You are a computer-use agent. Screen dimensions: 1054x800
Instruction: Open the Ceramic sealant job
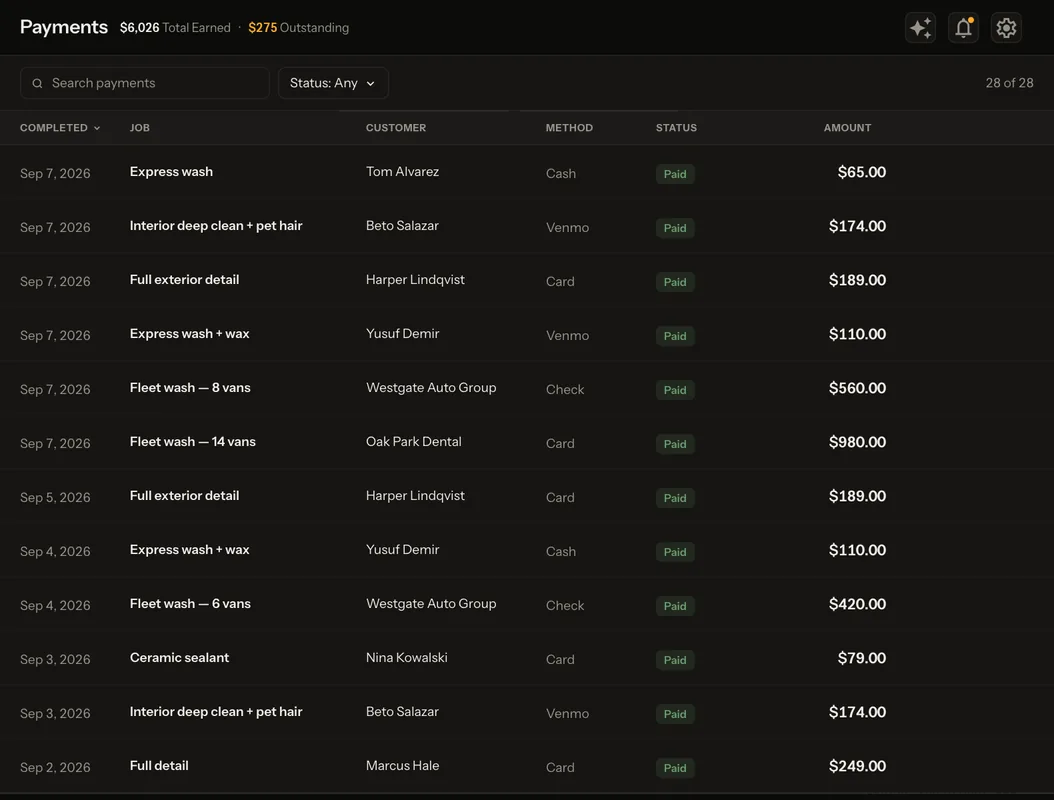click(179, 657)
